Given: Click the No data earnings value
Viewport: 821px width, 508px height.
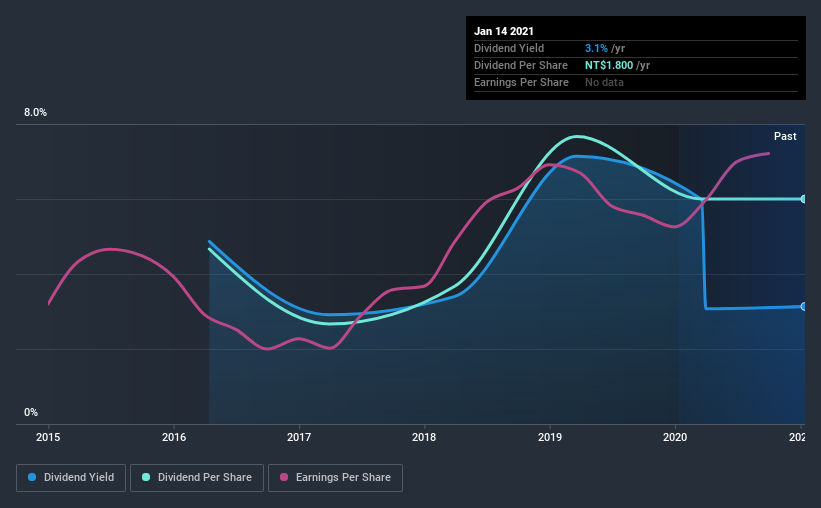Looking at the screenshot, I should click(x=604, y=82).
